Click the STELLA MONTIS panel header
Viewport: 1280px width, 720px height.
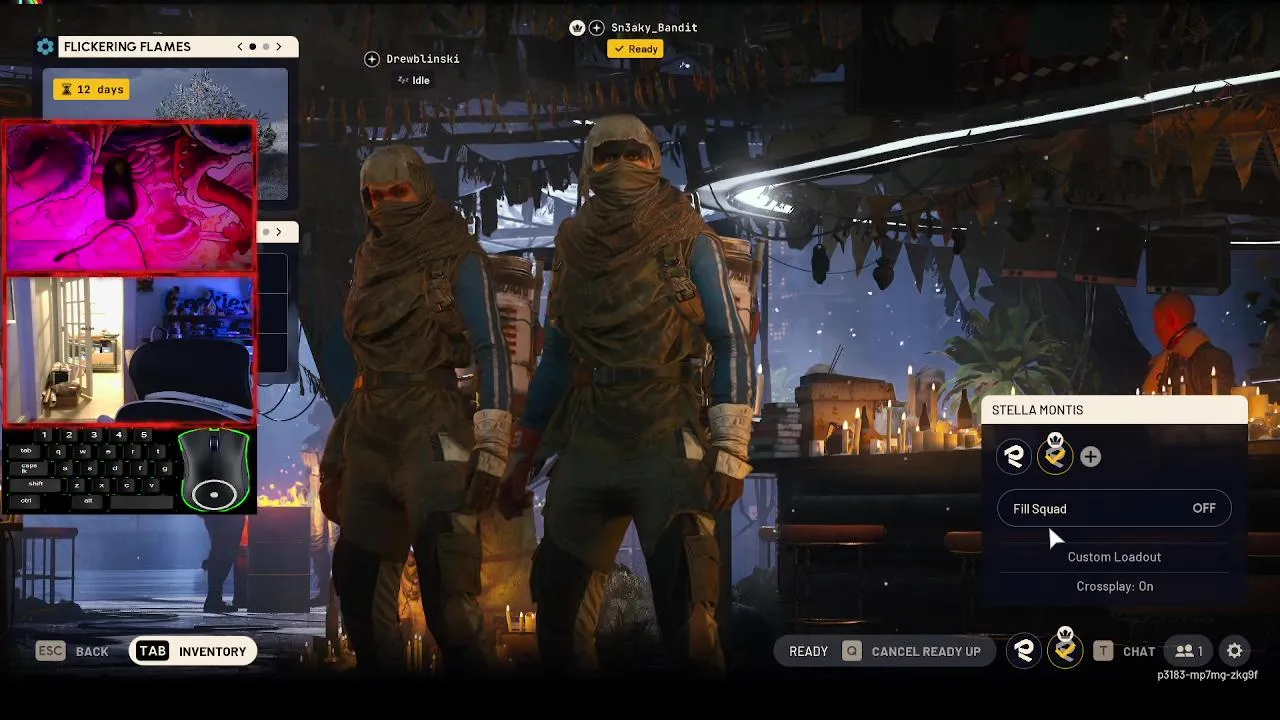[1114, 410]
